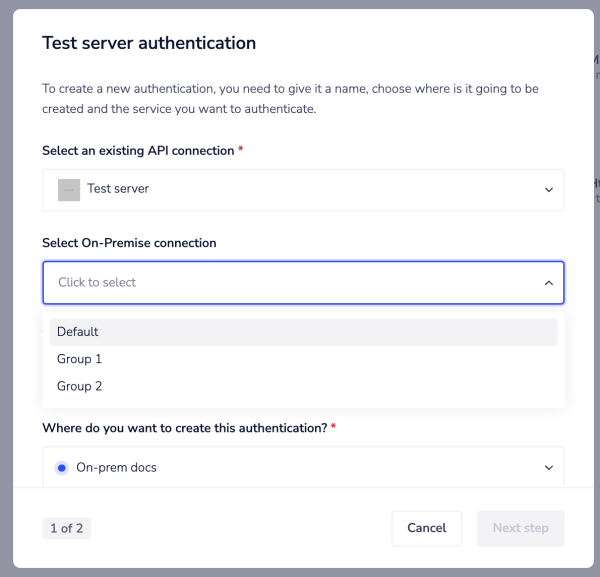Open the Test server connection combo box
Image resolution: width=600 pixels, height=577 pixels.
[x=300, y=190]
